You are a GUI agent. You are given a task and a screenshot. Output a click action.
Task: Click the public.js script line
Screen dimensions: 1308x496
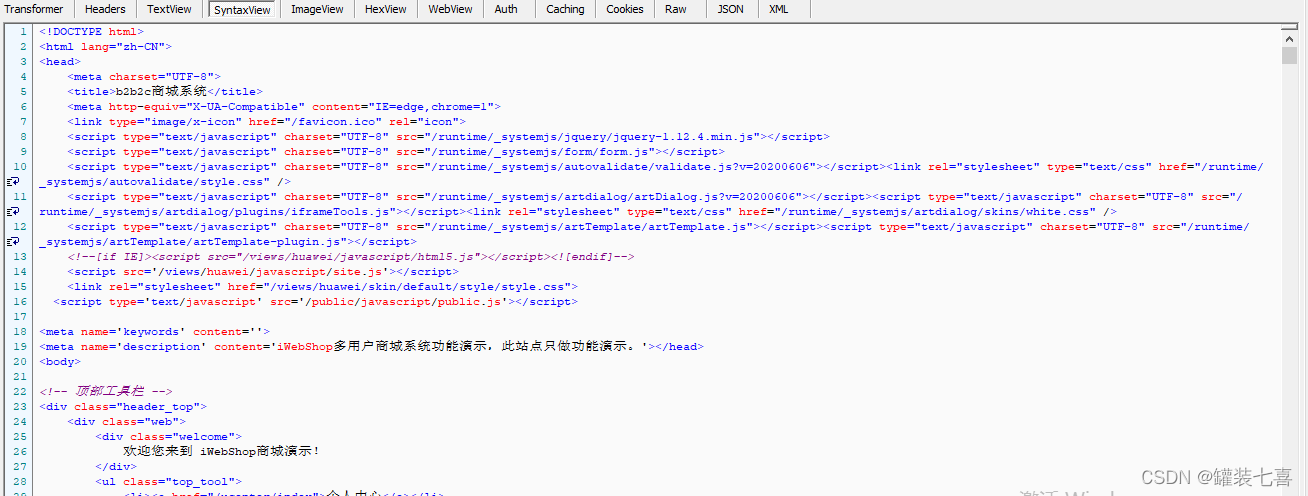coord(315,302)
